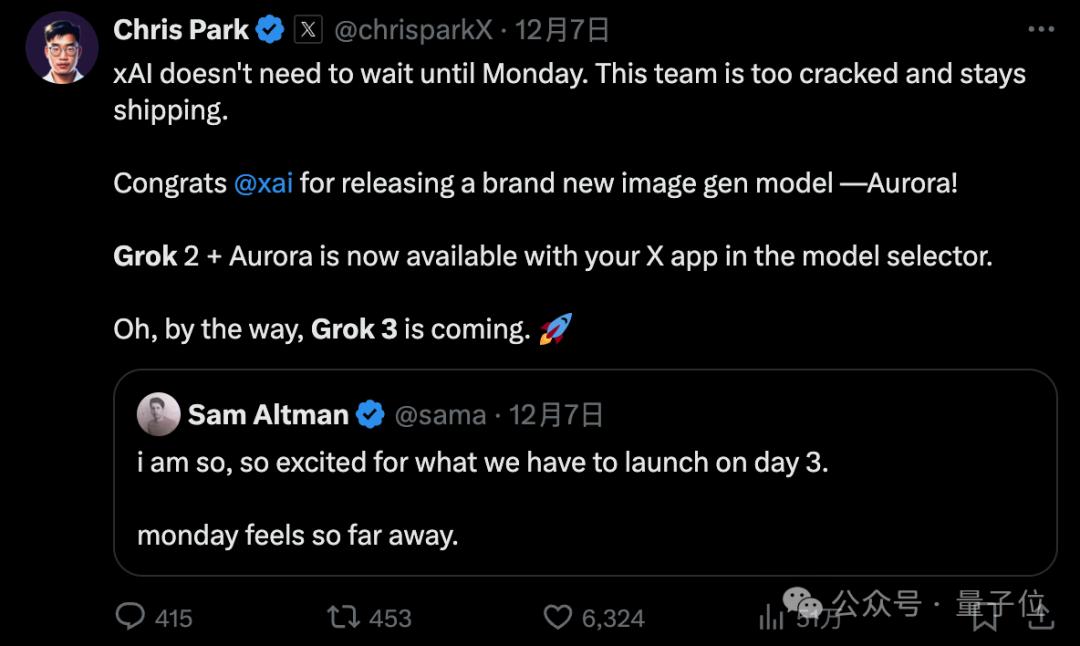Like the tweet with heart icon
1080x646 pixels.
[558, 617]
